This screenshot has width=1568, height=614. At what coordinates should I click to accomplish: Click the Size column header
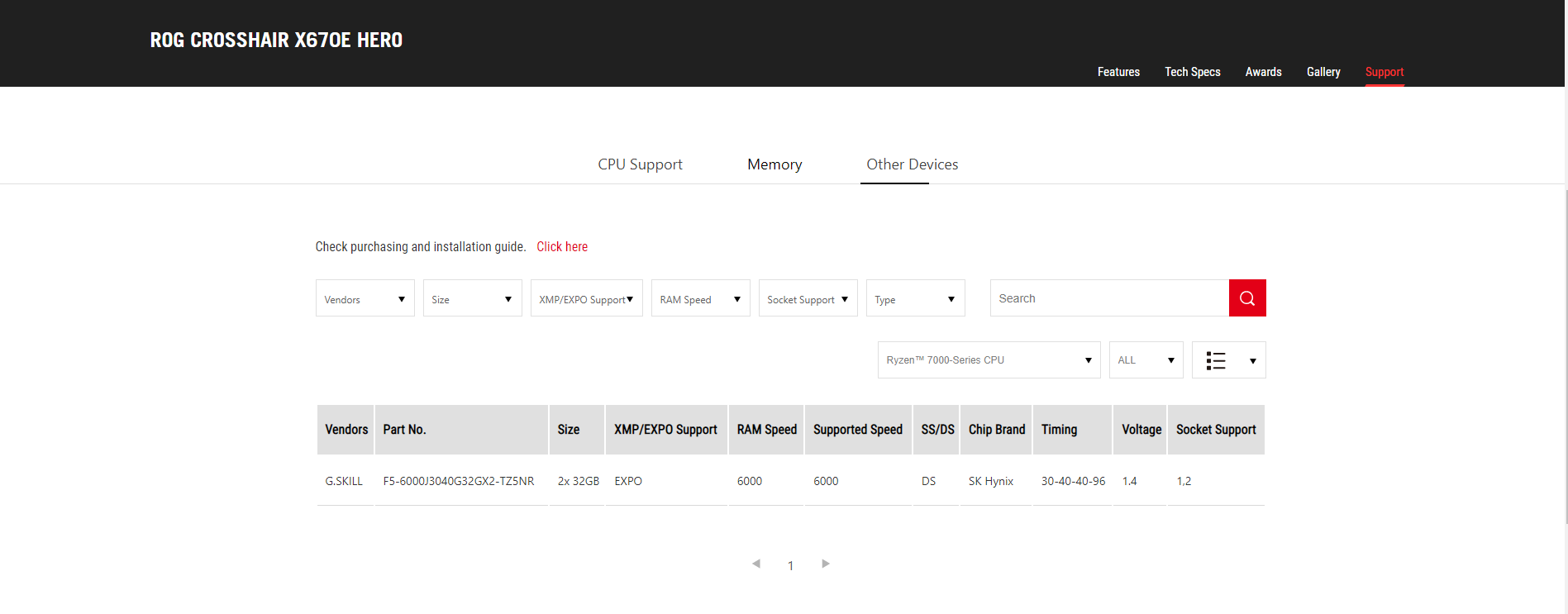click(x=577, y=430)
